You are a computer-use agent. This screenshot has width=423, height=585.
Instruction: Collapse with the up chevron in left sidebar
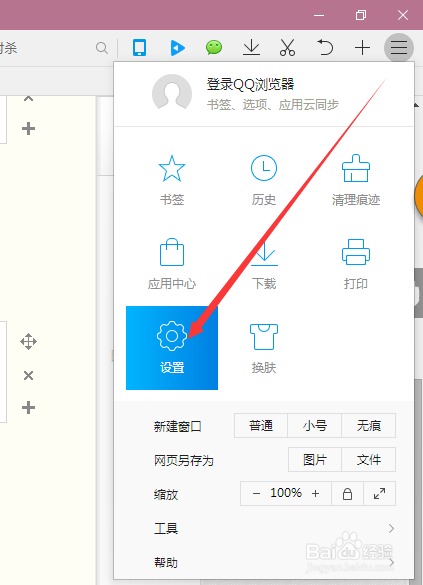(x=28, y=99)
